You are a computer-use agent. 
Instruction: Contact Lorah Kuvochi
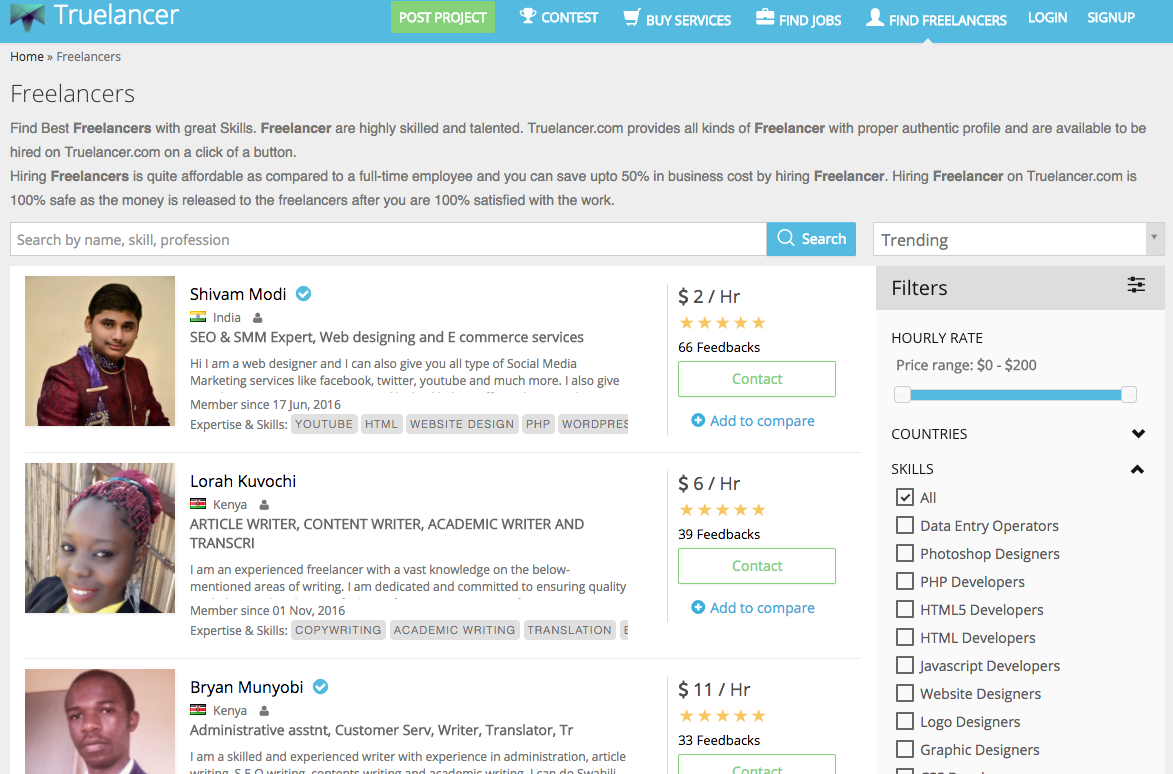tap(757, 566)
